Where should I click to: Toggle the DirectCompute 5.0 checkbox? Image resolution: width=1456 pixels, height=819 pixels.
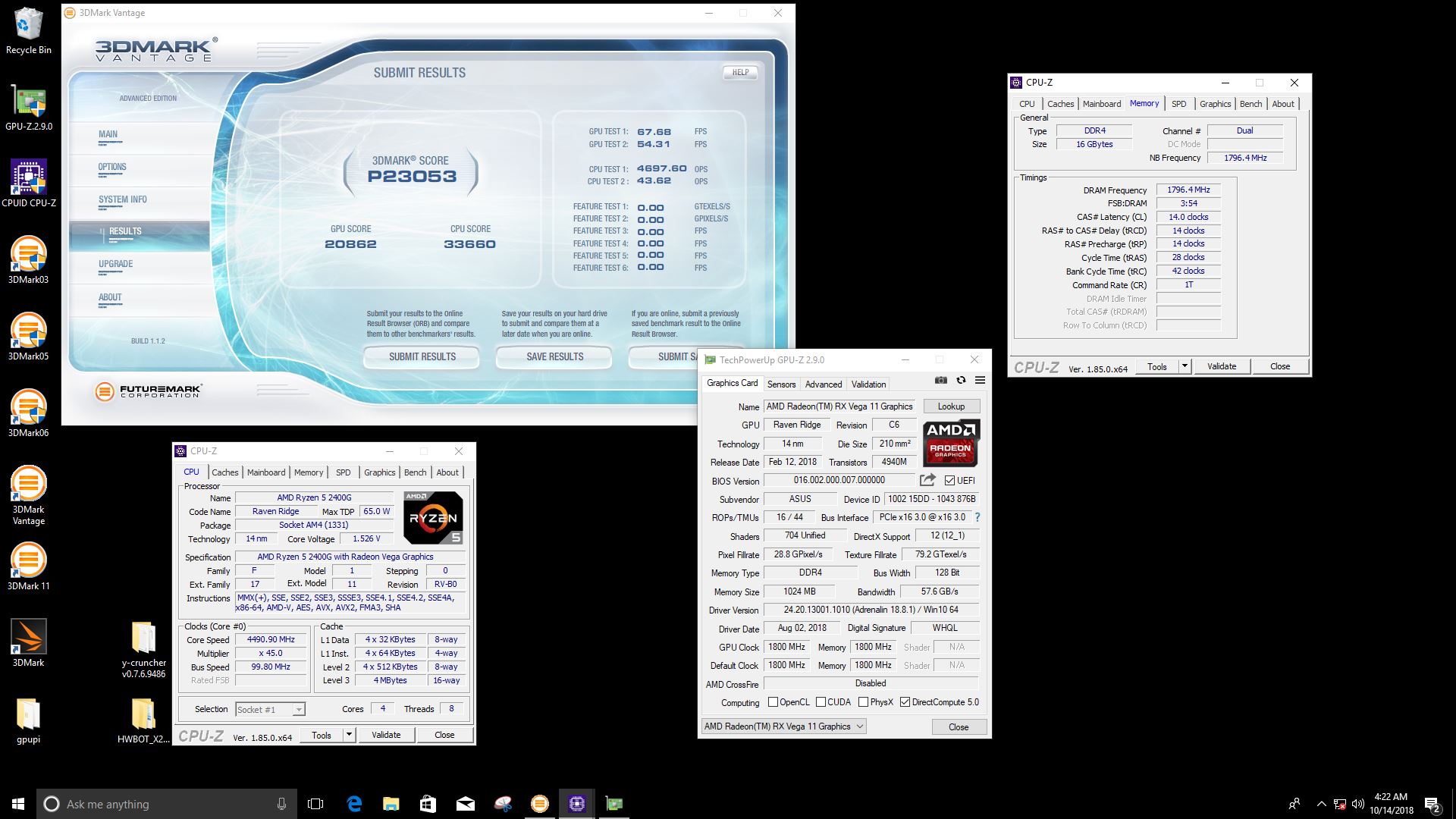905,702
